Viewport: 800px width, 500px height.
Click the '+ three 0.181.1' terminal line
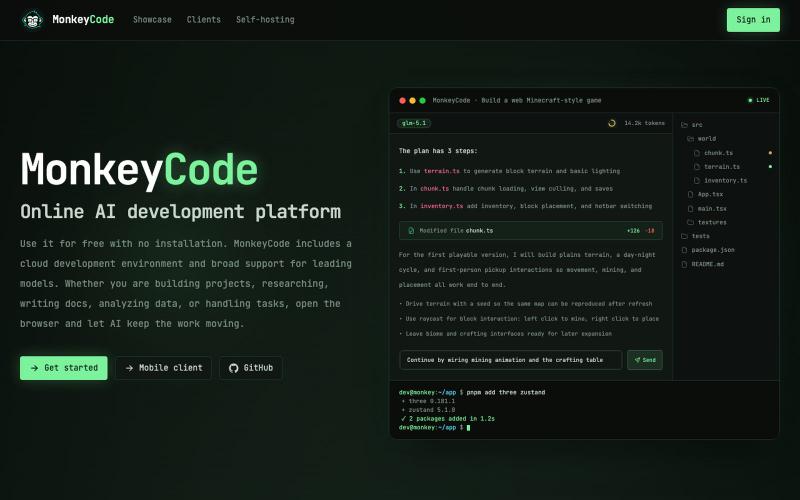(428, 401)
